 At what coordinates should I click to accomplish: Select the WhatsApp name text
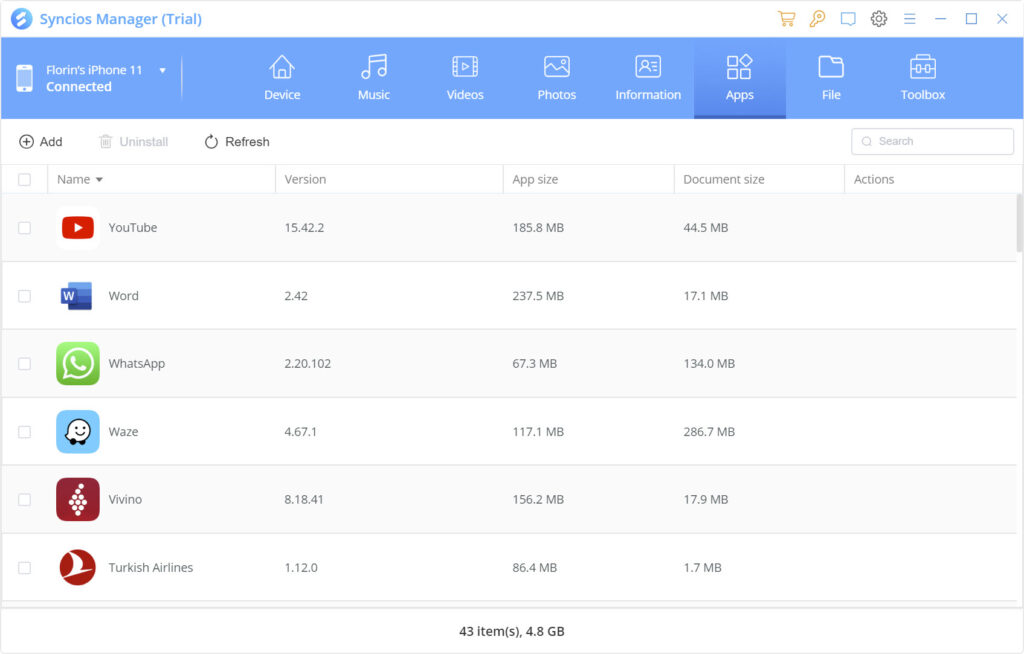pyautogui.click(x=136, y=363)
